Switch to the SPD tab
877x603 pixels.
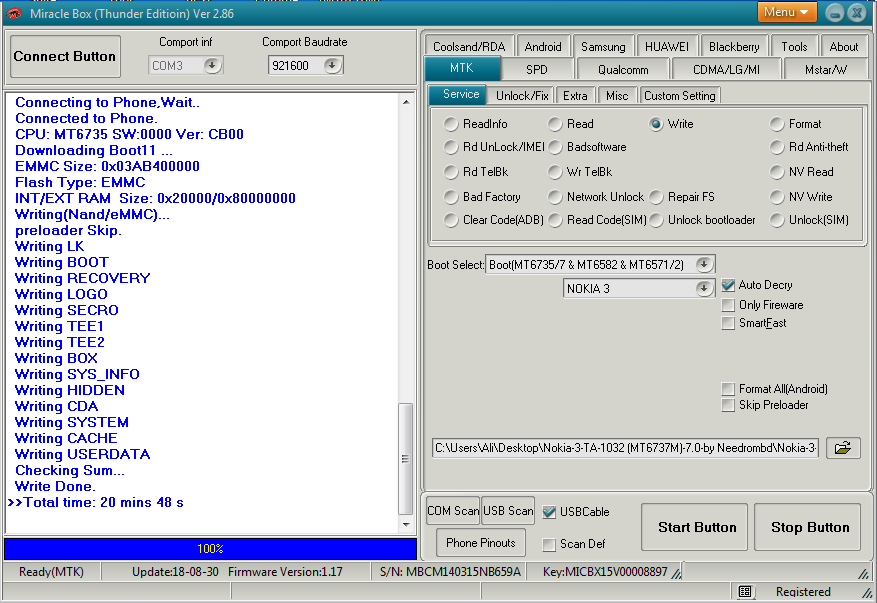coord(536,69)
